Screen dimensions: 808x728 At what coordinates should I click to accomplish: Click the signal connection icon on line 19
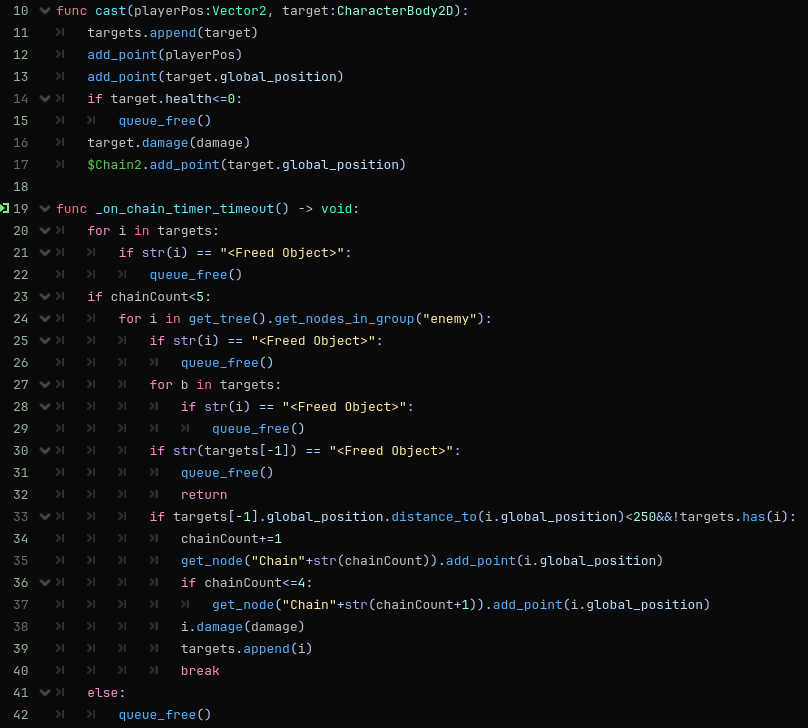click(x=5, y=209)
